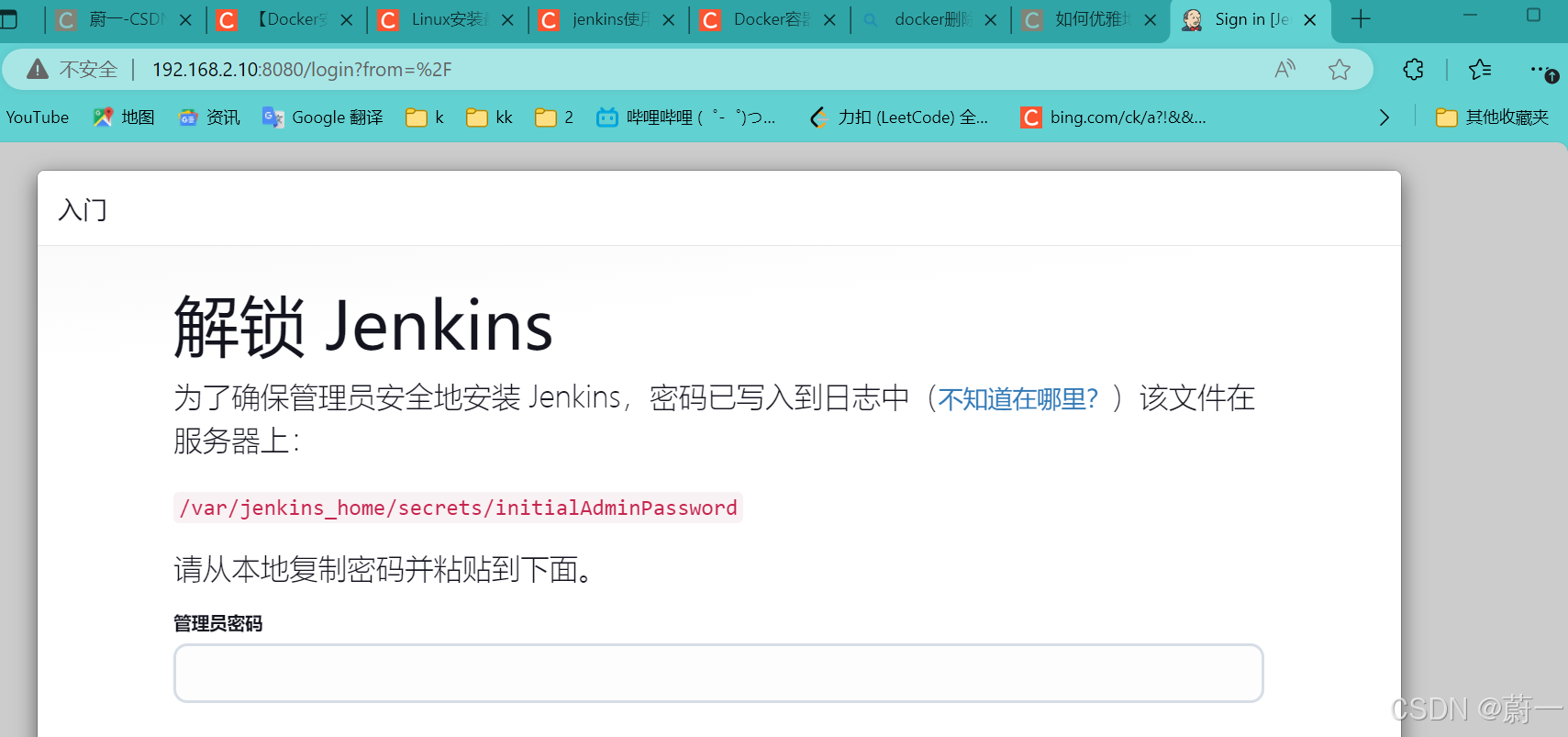This screenshot has width=1568, height=737.
Task: Click the 入门 header text
Action: click(83, 209)
